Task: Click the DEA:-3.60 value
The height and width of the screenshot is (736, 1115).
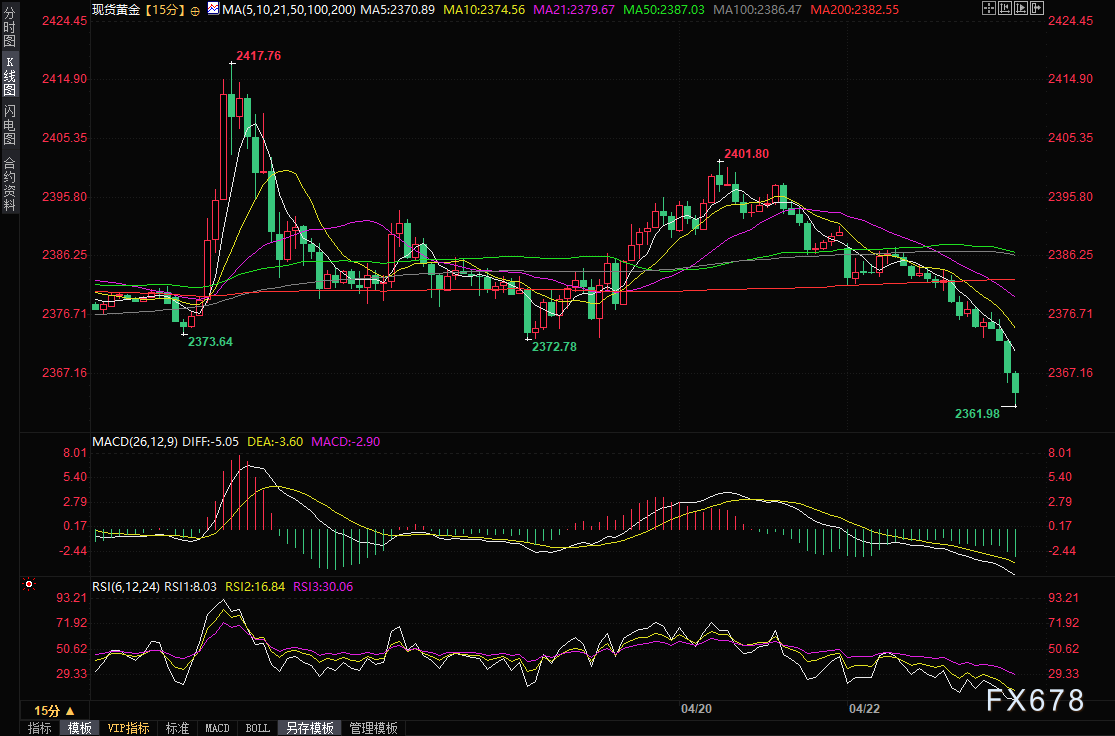Action: click(275, 442)
